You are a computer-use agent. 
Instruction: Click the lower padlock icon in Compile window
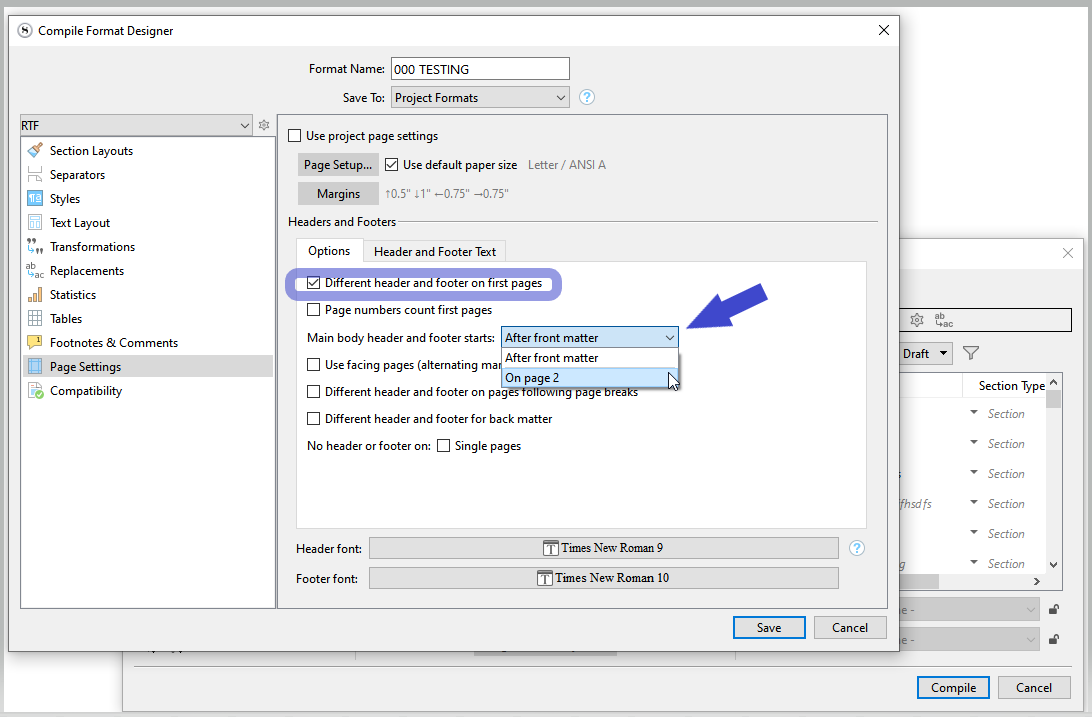(x=1054, y=639)
